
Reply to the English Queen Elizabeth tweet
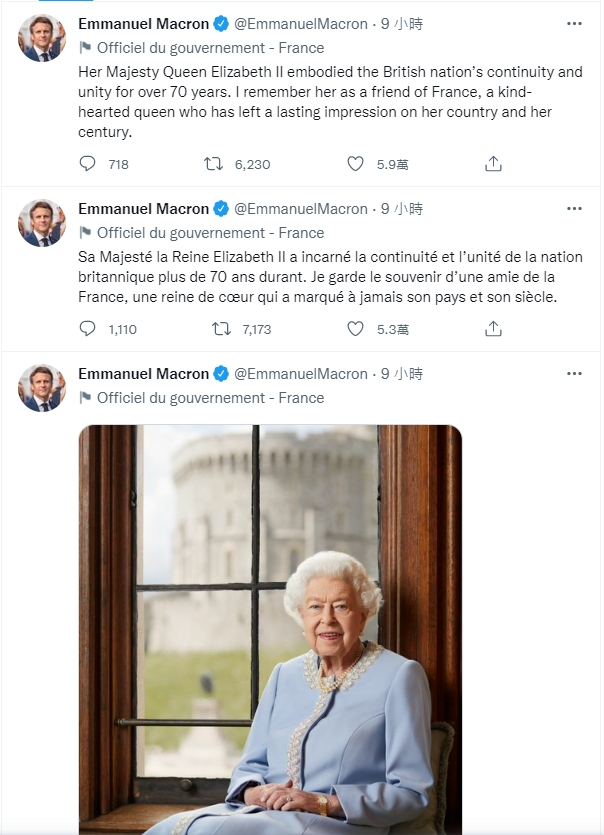[87, 163]
